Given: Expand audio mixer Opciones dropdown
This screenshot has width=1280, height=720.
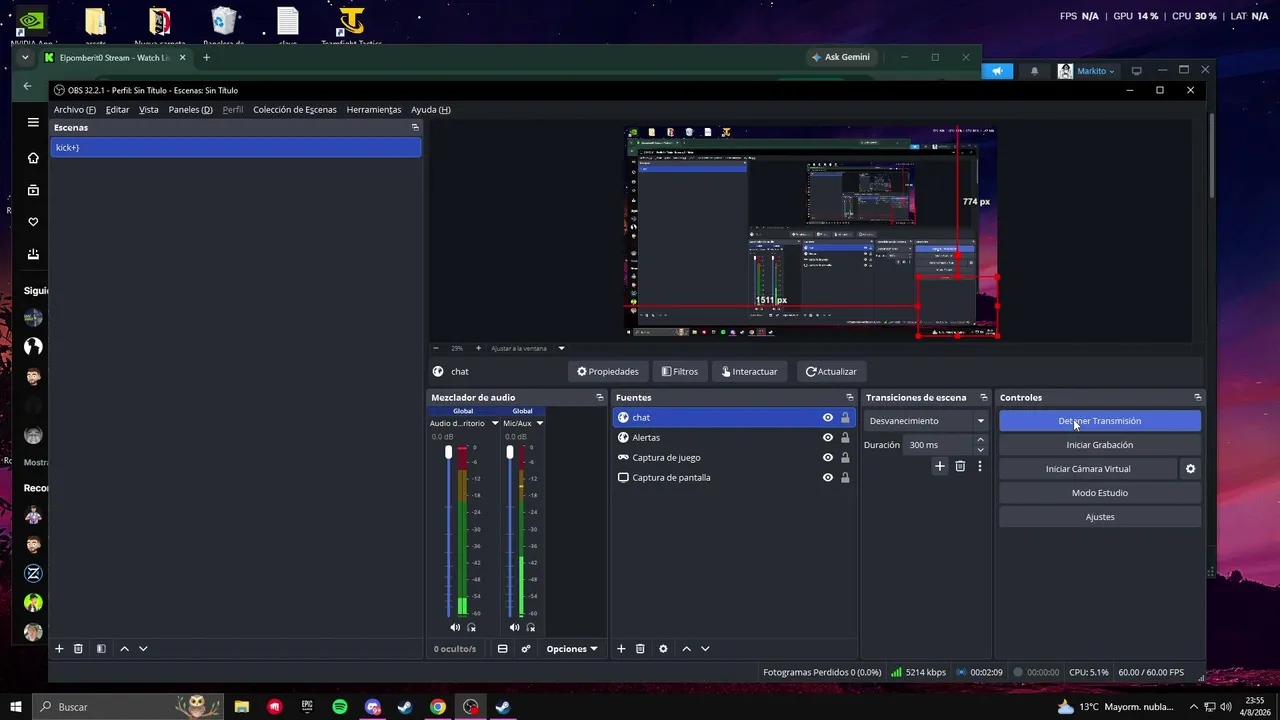Looking at the screenshot, I should 572,649.
